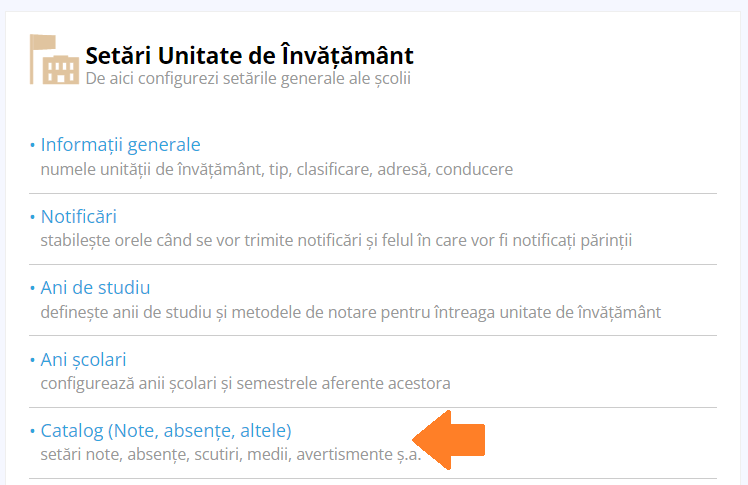Select the Setări Unitate de Învățământ heading
Screen dimensions: 748x485
[249, 55]
